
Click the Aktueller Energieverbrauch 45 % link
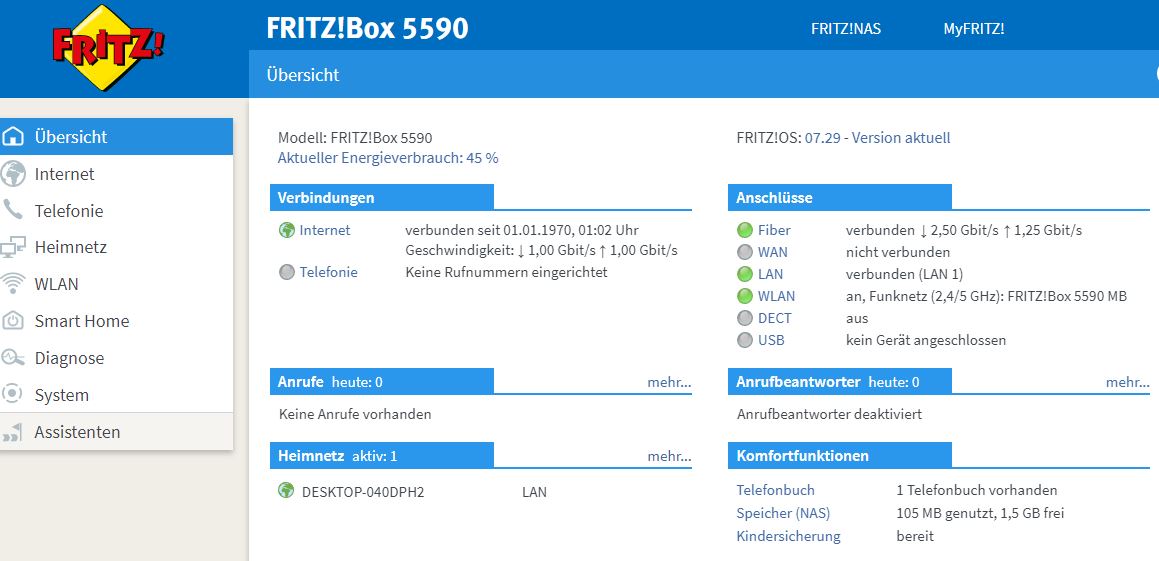pos(388,158)
